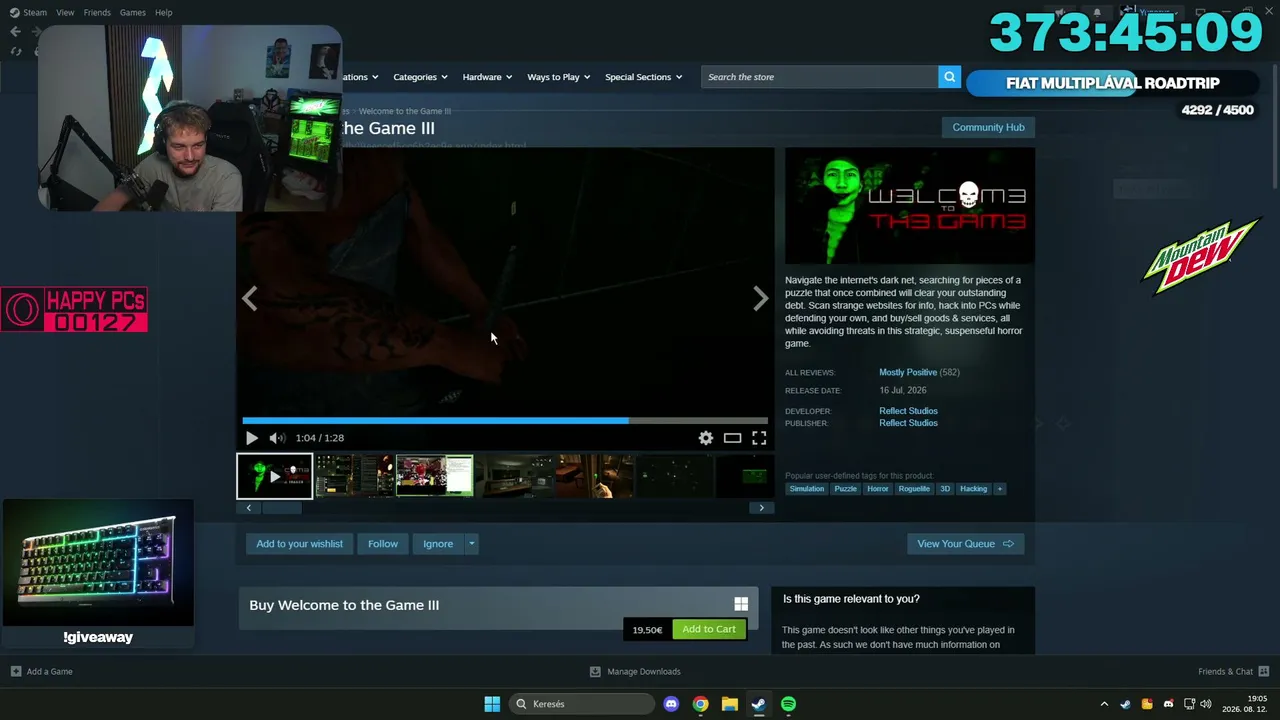Mute the trailer volume speaker icon
The width and height of the screenshot is (1280, 720).
(x=277, y=438)
